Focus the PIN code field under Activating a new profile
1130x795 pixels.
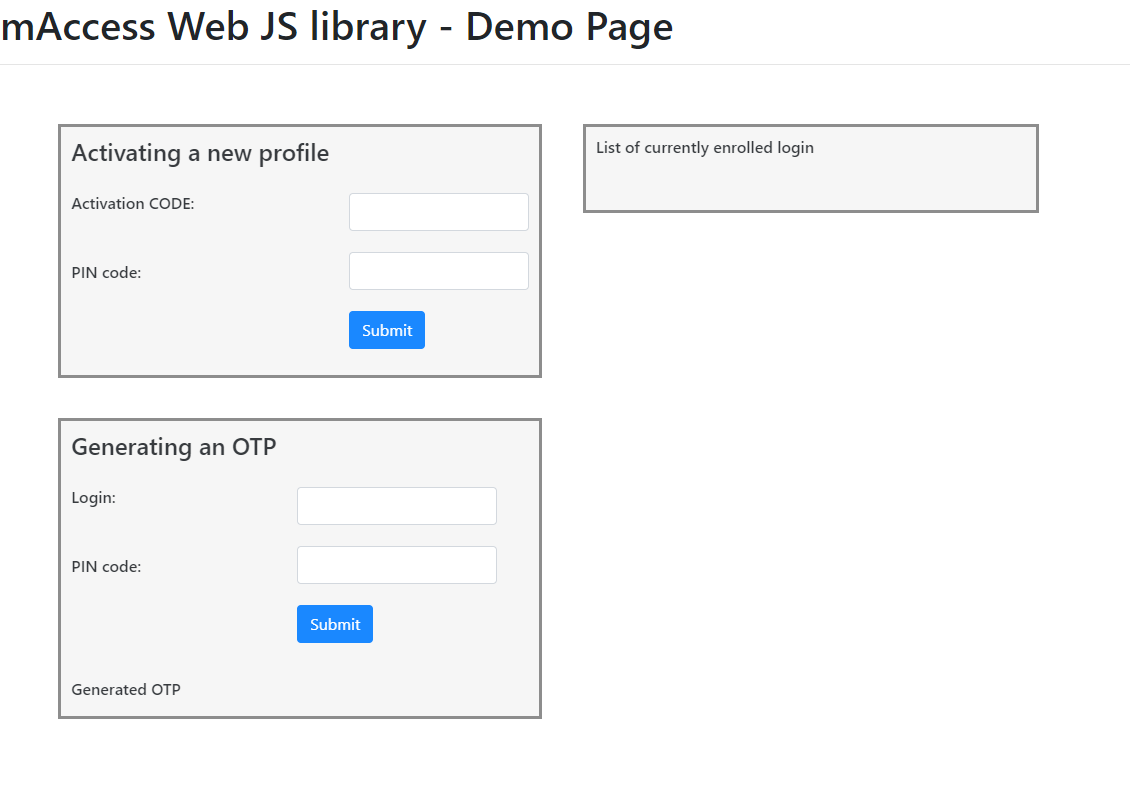point(438,271)
